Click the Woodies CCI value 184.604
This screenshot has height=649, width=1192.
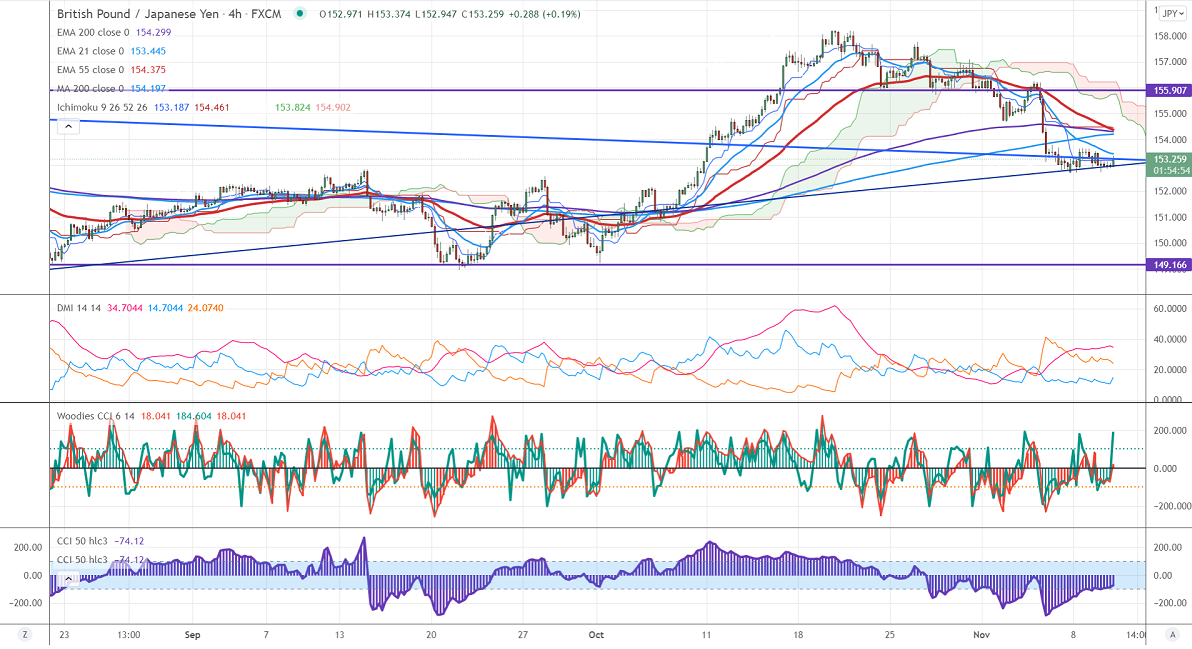194,416
